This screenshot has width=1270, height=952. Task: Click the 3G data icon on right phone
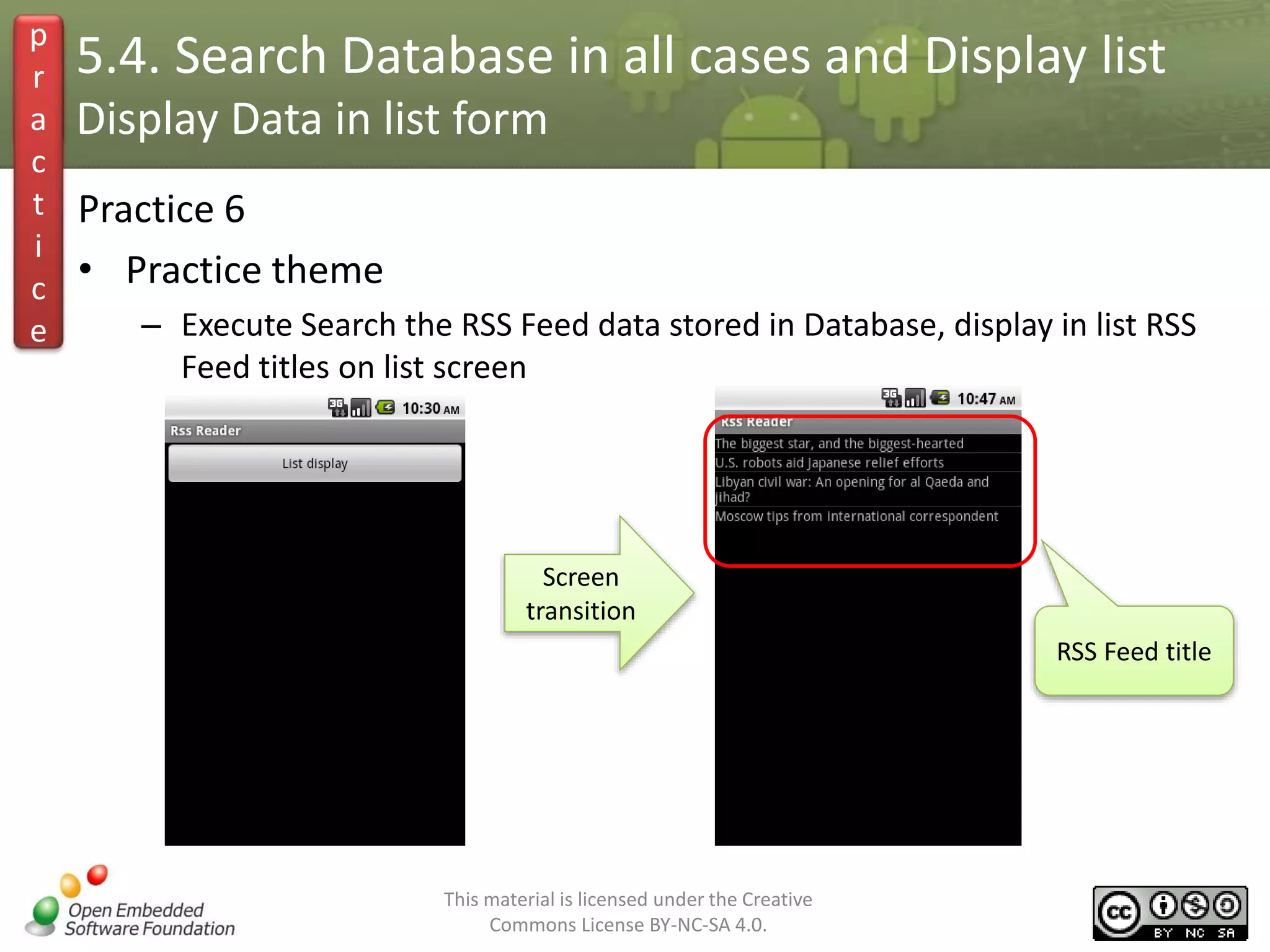pyautogui.click(x=891, y=398)
